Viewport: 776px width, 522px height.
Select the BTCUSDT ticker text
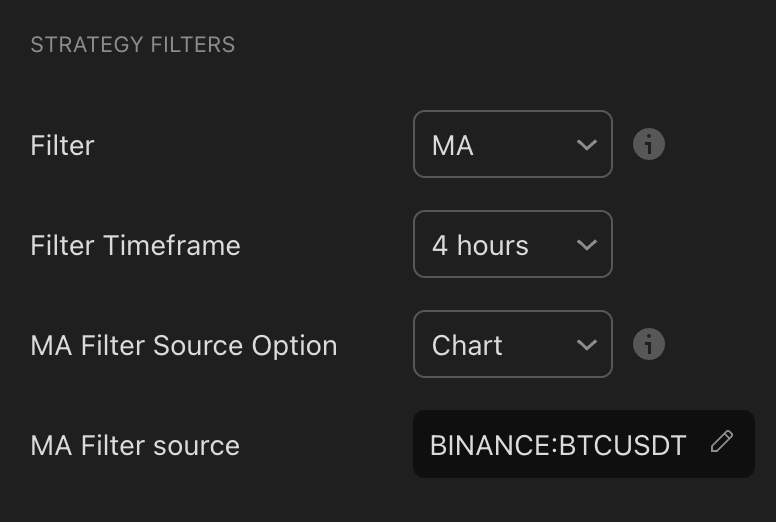point(623,445)
